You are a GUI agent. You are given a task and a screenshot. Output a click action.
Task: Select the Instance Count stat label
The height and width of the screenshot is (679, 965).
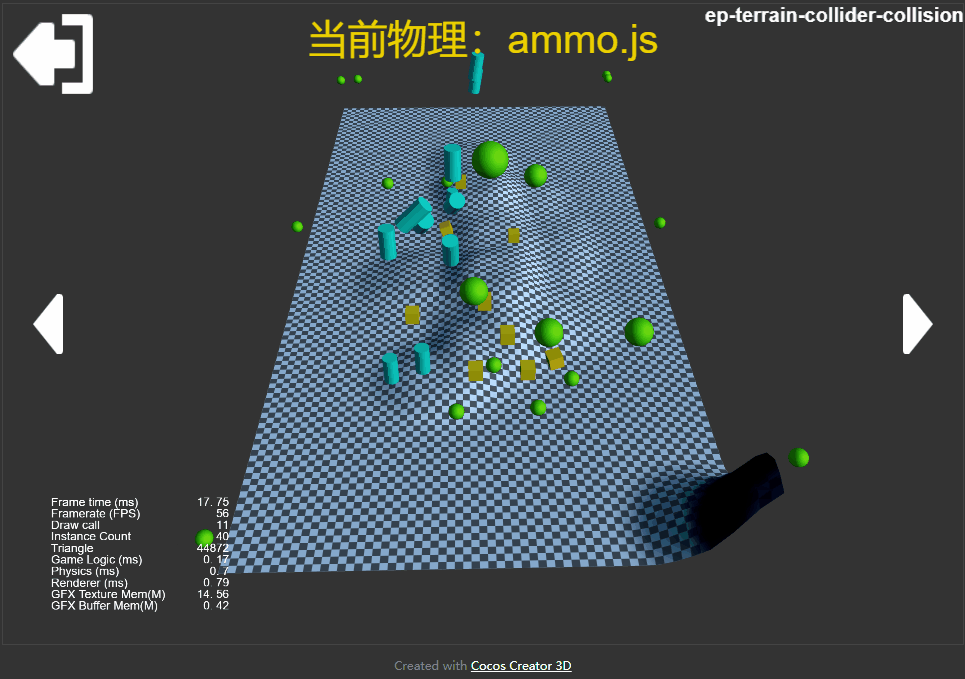point(91,536)
